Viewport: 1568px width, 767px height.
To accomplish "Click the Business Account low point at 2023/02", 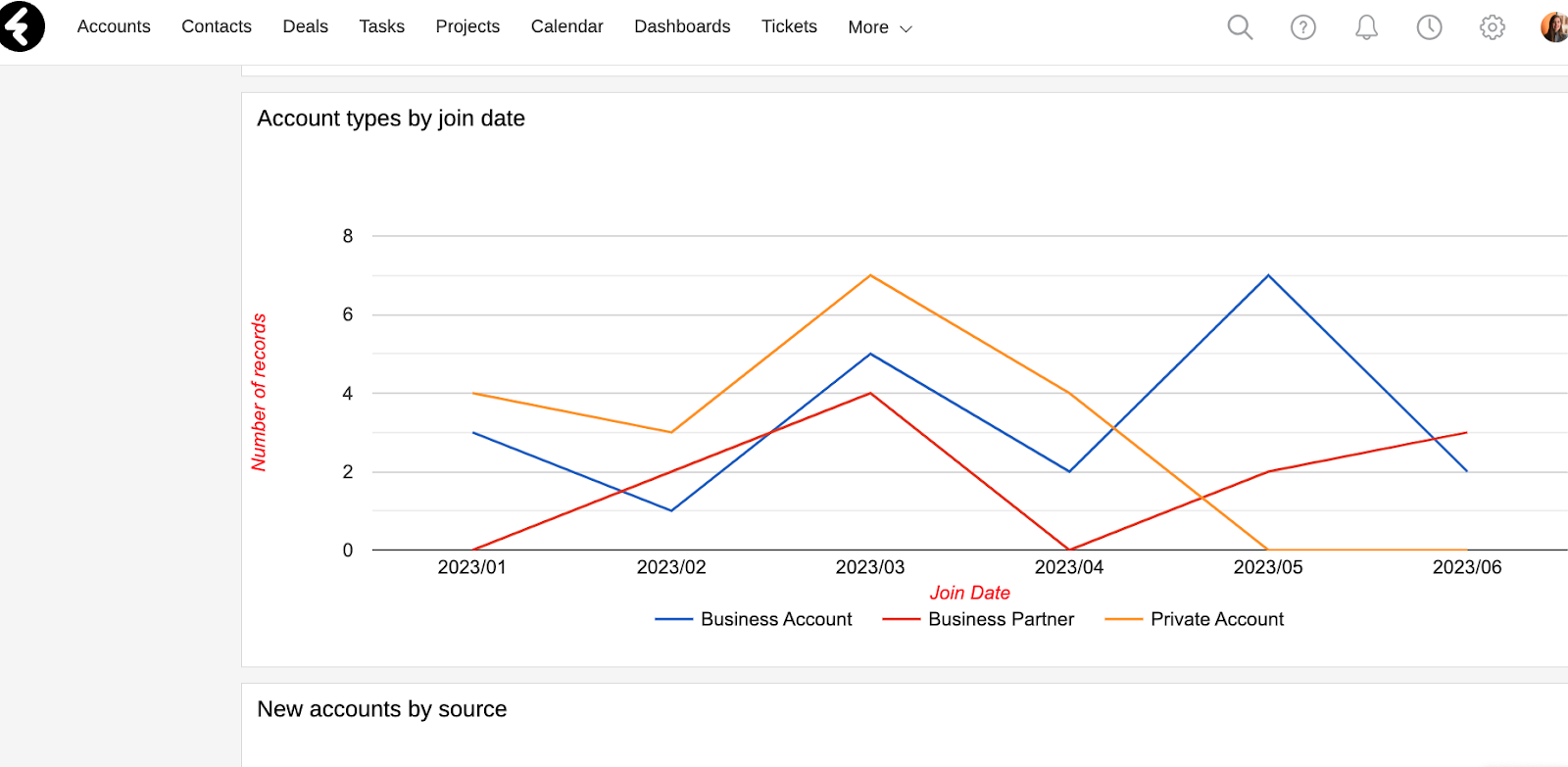I will click(x=671, y=510).
